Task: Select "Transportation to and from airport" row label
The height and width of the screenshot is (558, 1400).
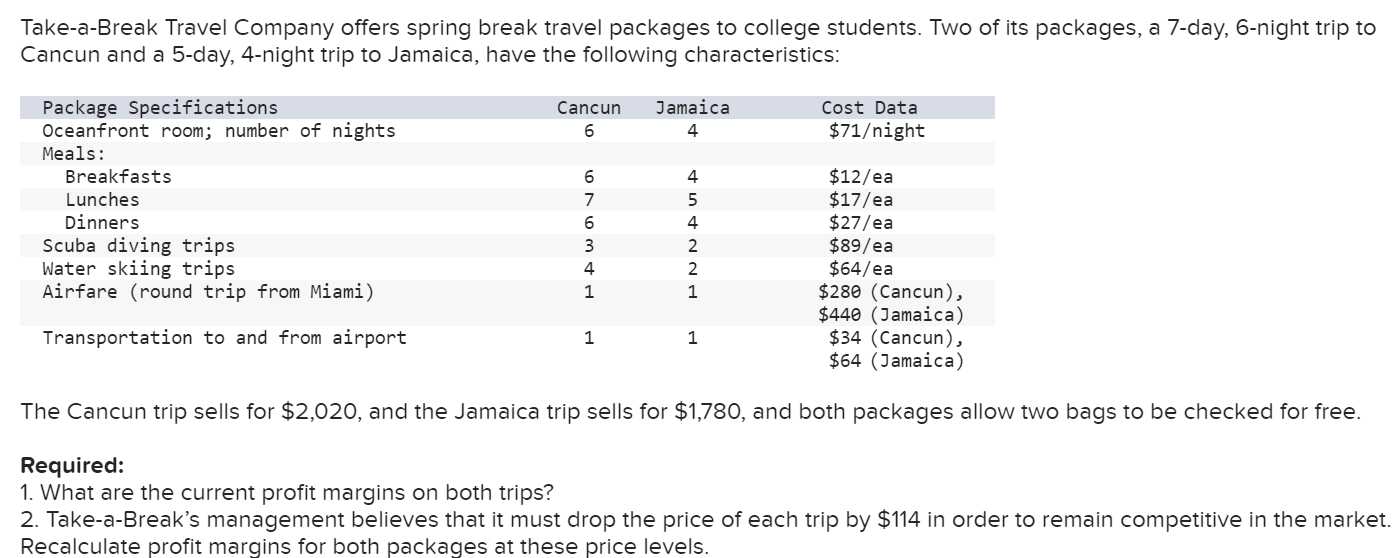Action: coord(224,338)
